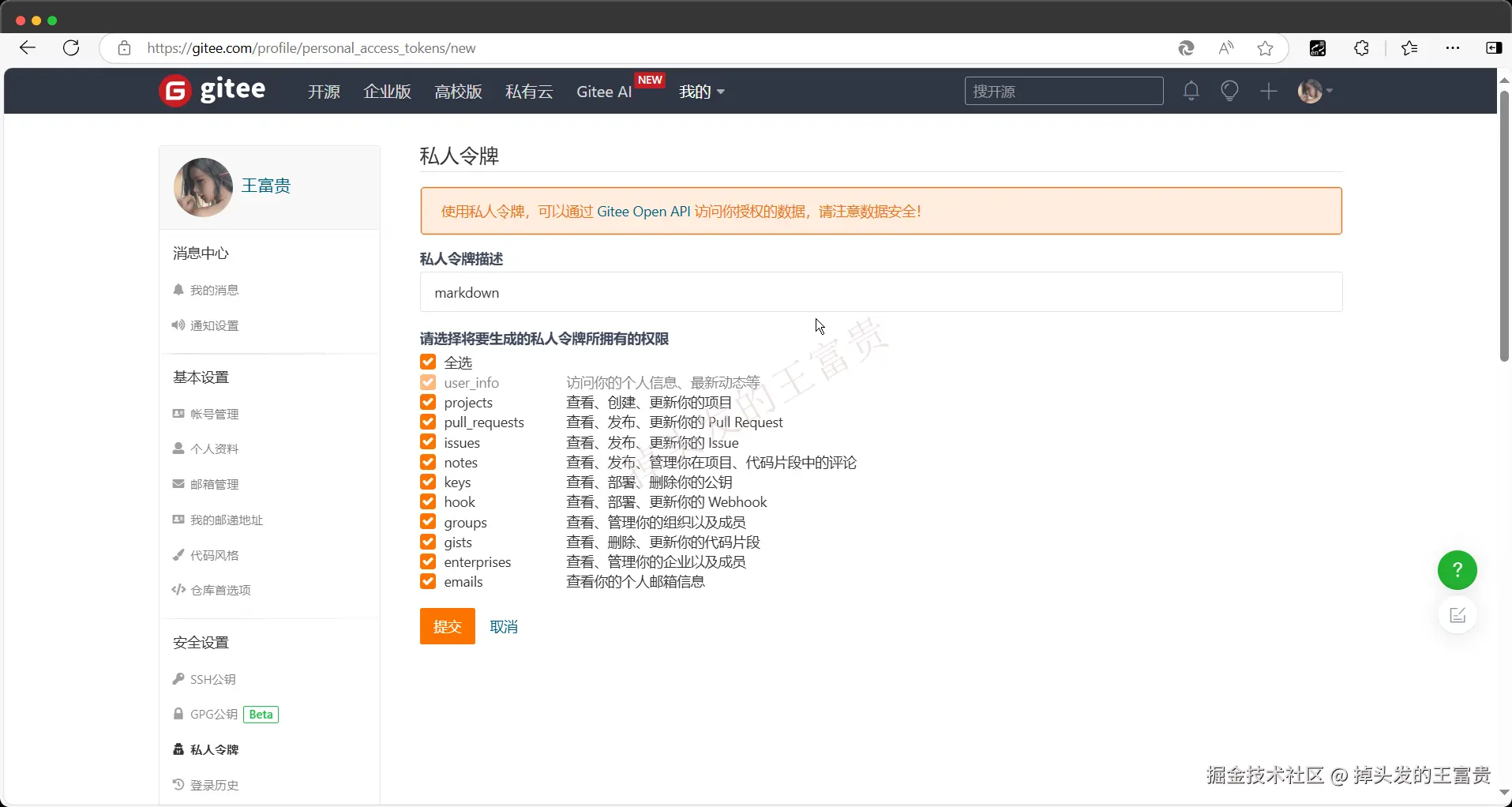Uncheck the gists permission checkbox
This screenshot has width=1512, height=807.
[428, 542]
